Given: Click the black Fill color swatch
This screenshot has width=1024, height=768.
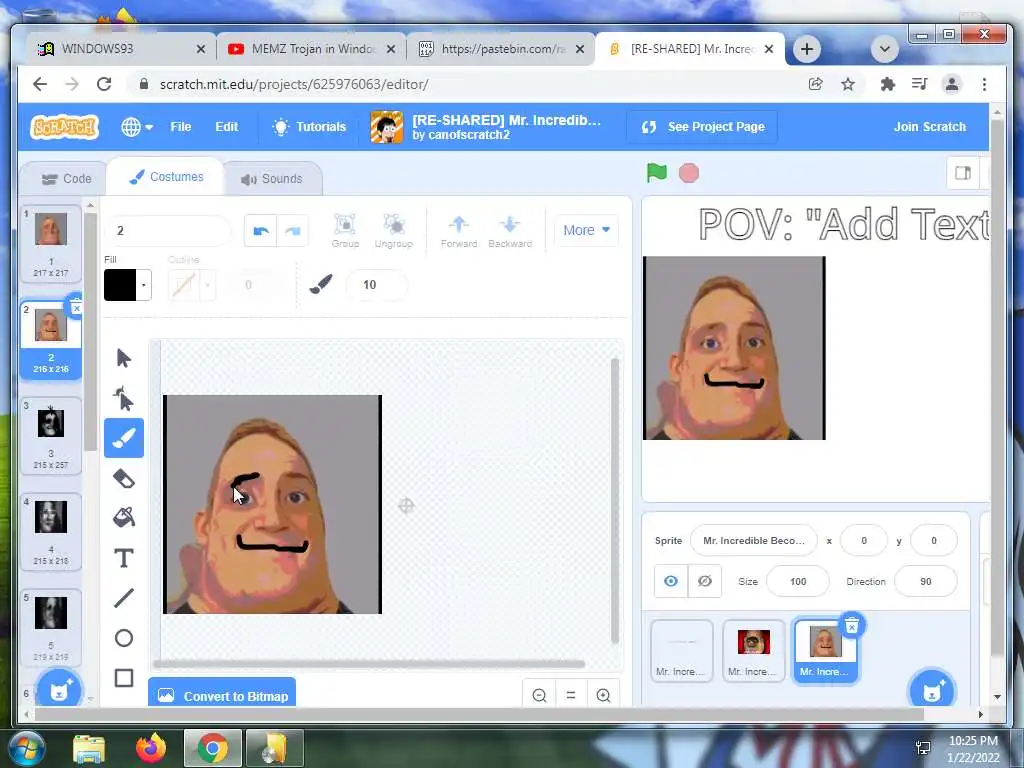Looking at the screenshot, I should coord(120,285).
